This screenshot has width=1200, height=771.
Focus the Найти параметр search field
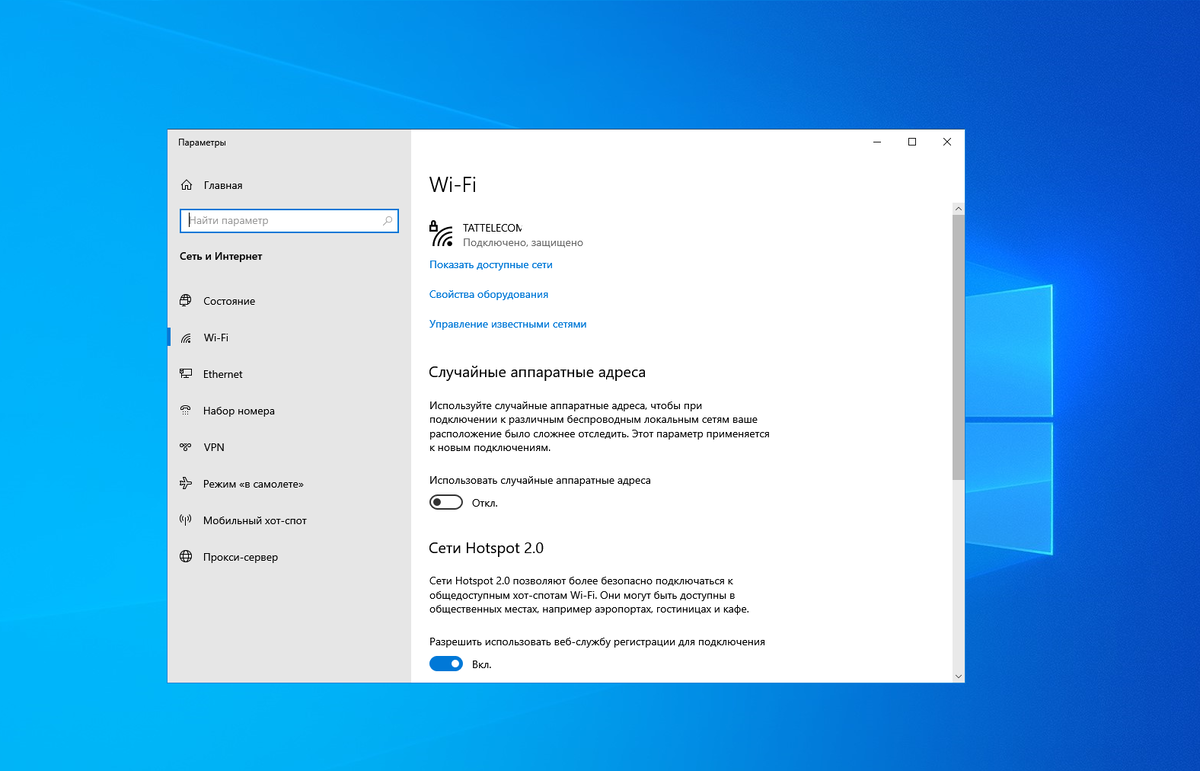[x=289, y=220]
